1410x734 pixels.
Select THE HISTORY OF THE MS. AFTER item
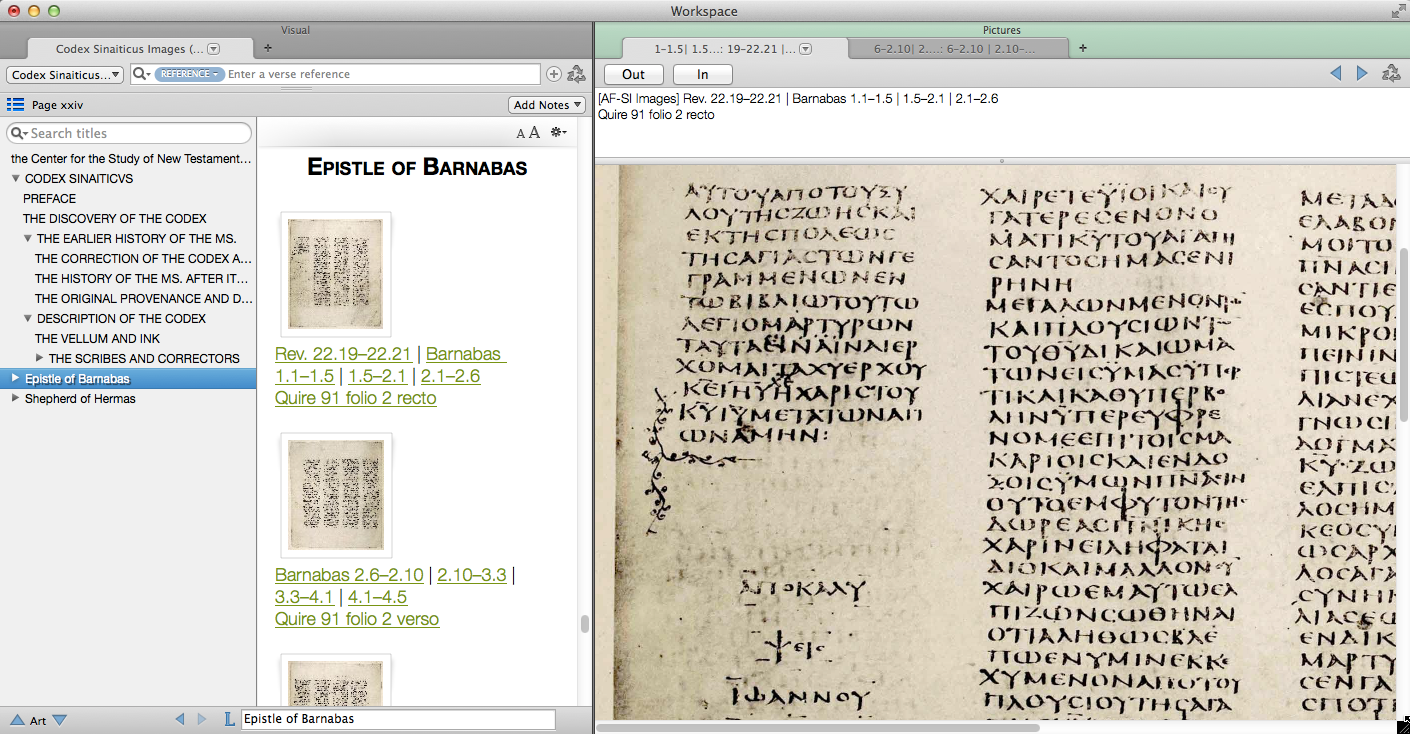tap(142, 278)
